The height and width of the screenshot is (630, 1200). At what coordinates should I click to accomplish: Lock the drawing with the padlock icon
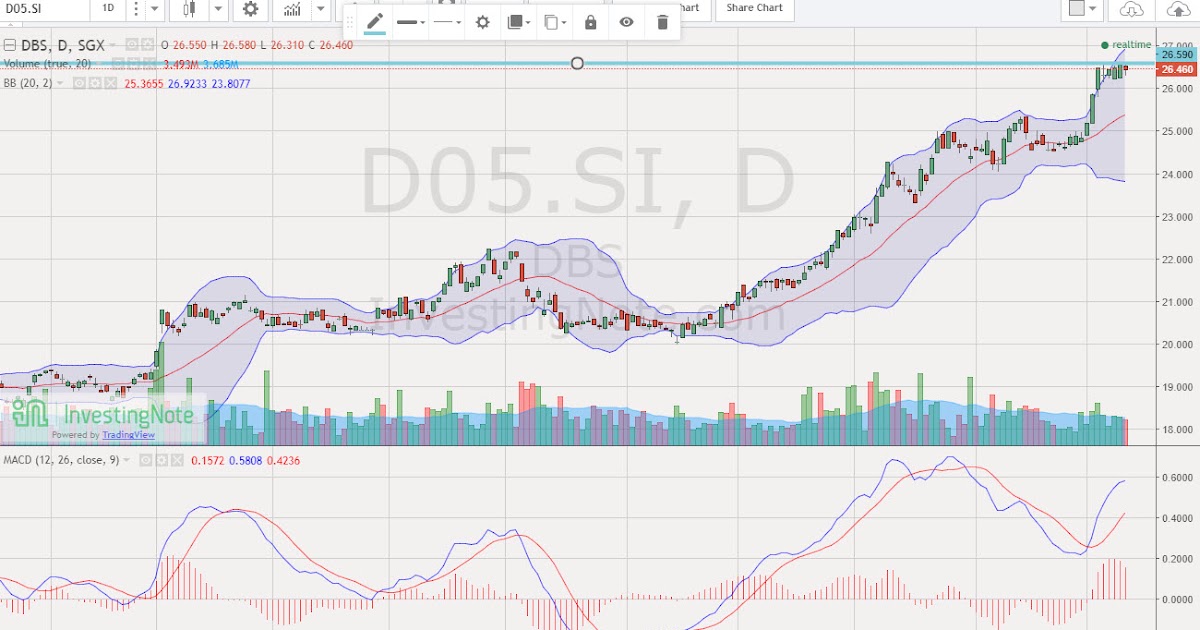589,21
